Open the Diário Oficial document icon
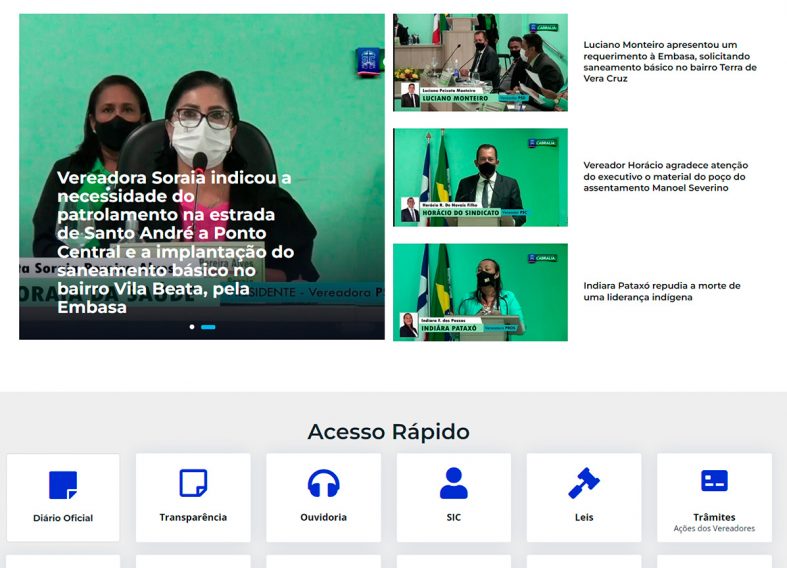Viewport: 787px width, 568px height. click(63, 485)
